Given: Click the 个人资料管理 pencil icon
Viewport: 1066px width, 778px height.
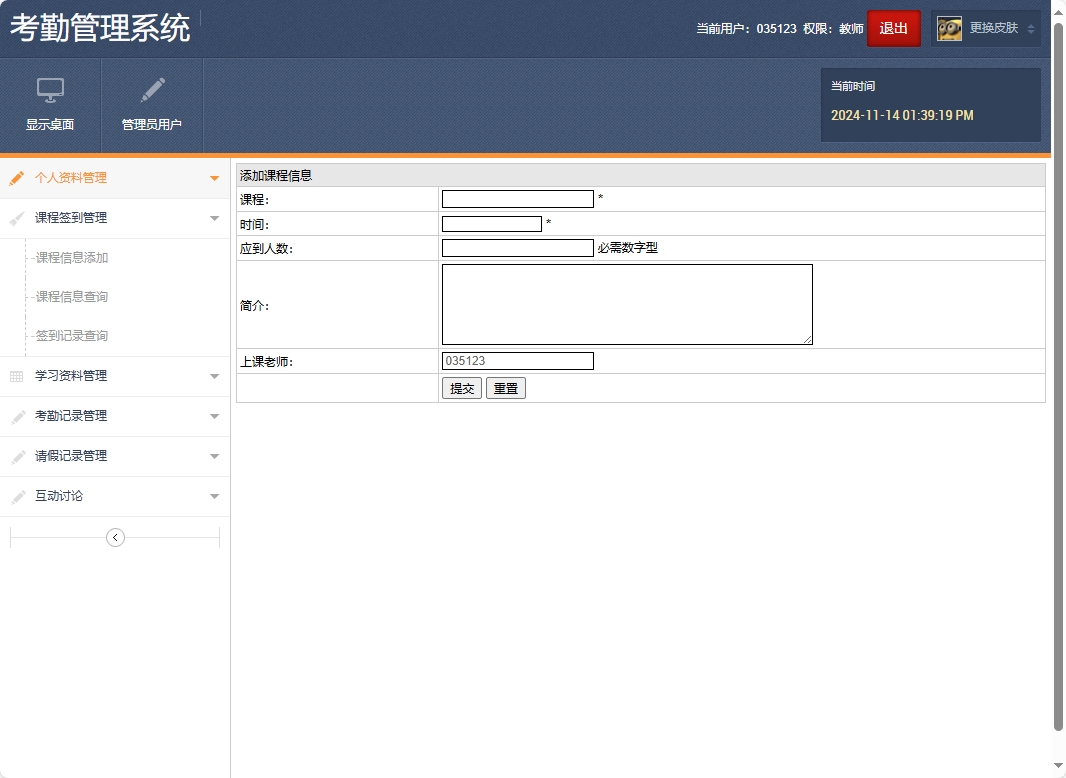Looking at the screenshot, I should 16,178.
